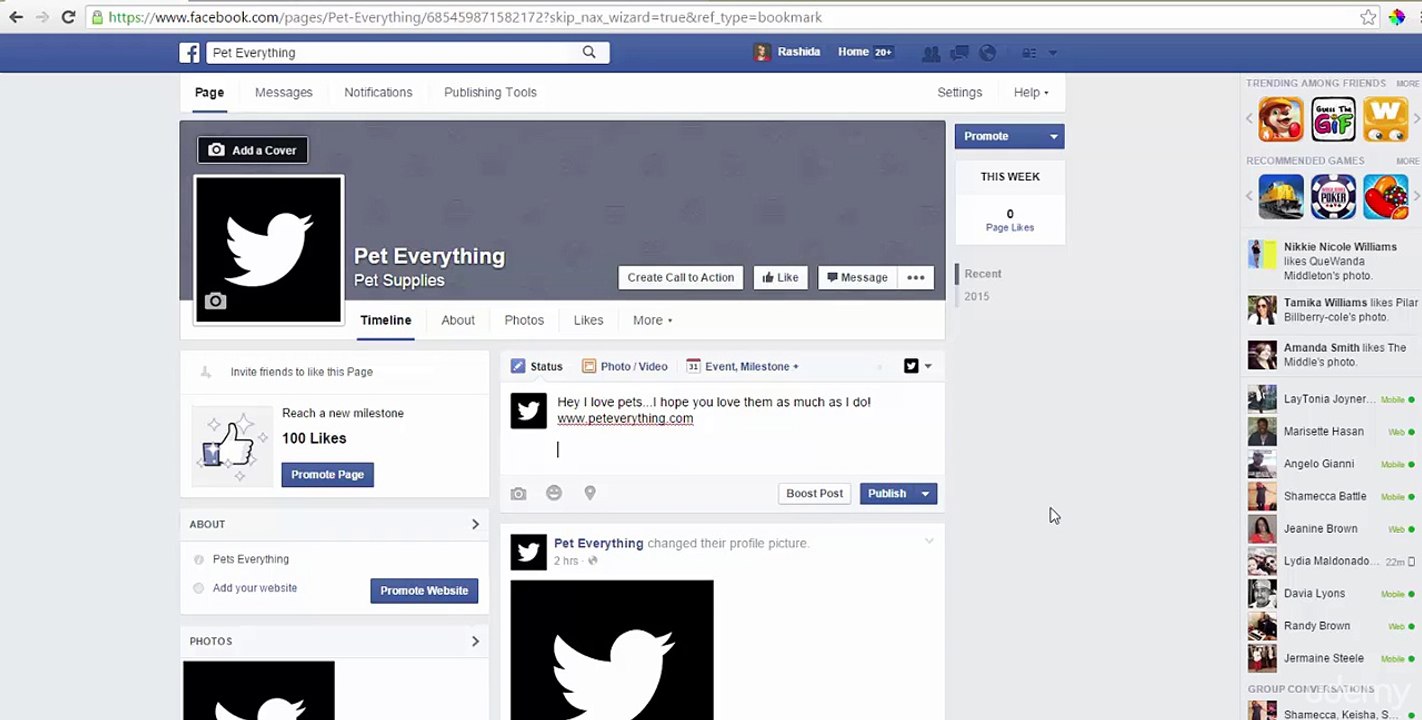Click the Facebook logo icon
This screenshot has width=1422, height=720.
tap(189, 53)
